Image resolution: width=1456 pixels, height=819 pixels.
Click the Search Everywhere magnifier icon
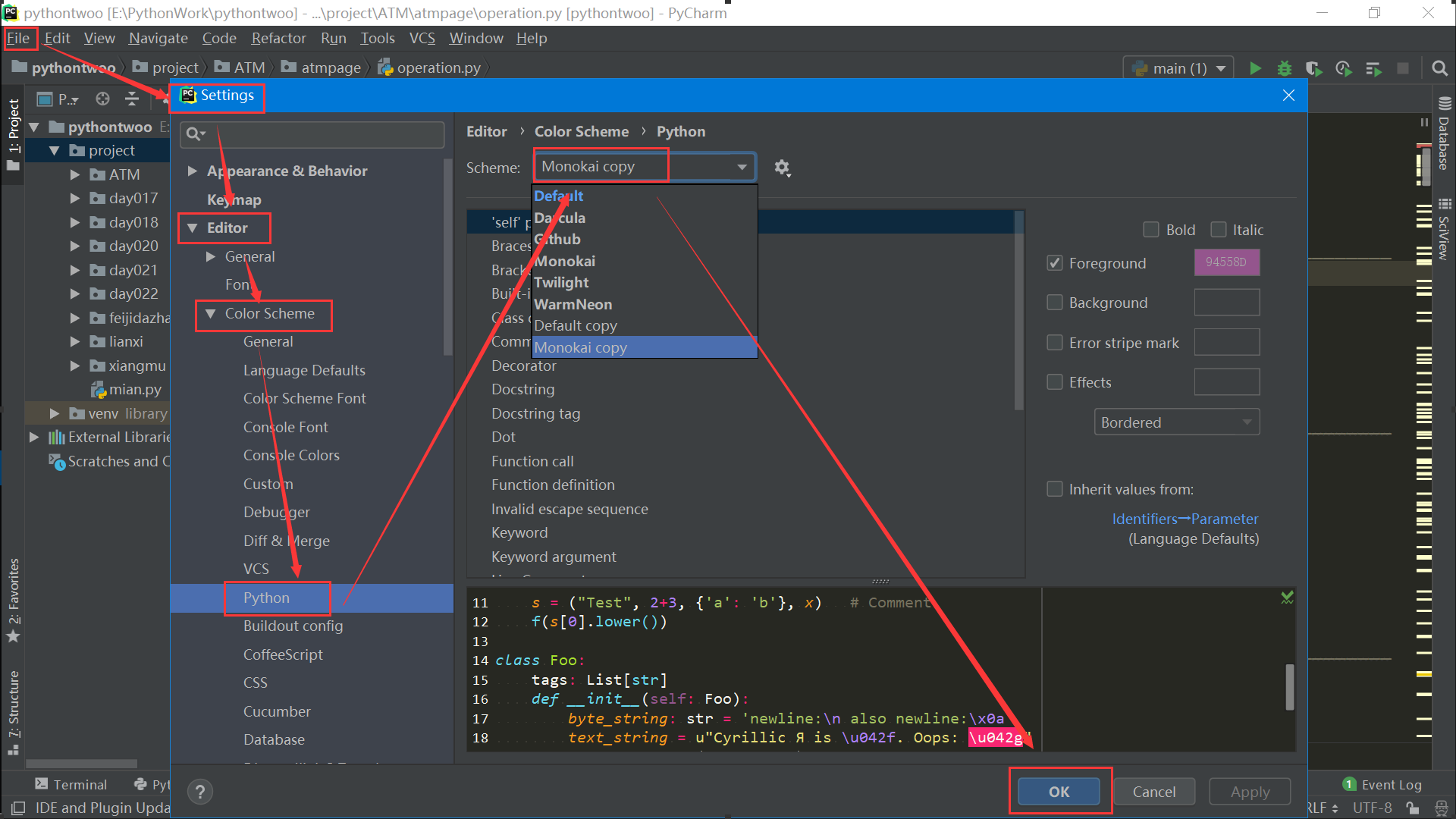[x=1439, y=68]
